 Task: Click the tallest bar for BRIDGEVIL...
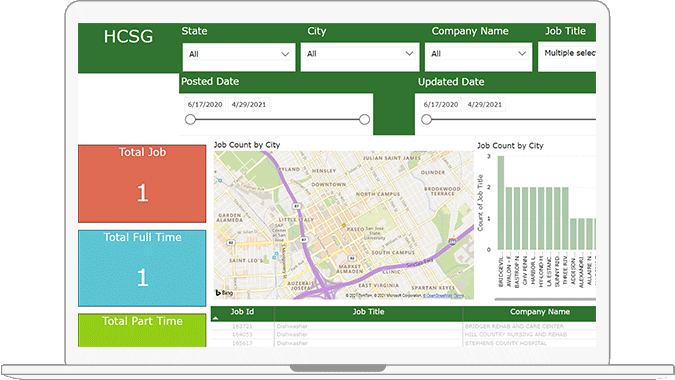[501, 203]
